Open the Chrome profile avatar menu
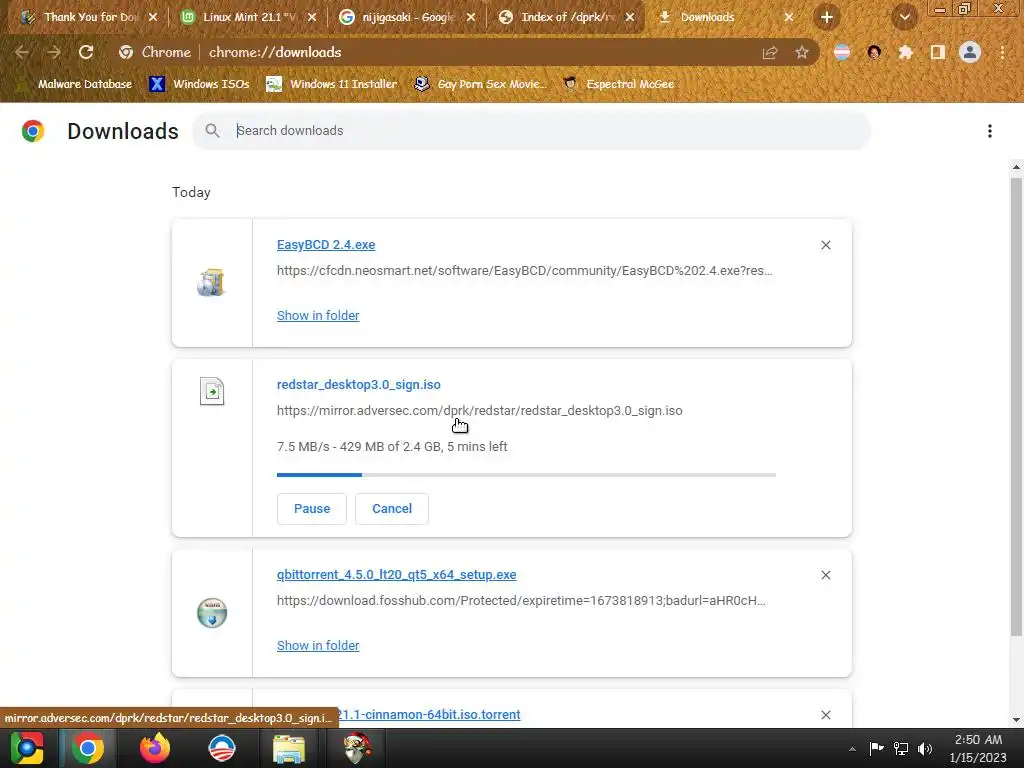Image resolution: width=1024 pixels, height=768 pixels. (x=970, y=52)
